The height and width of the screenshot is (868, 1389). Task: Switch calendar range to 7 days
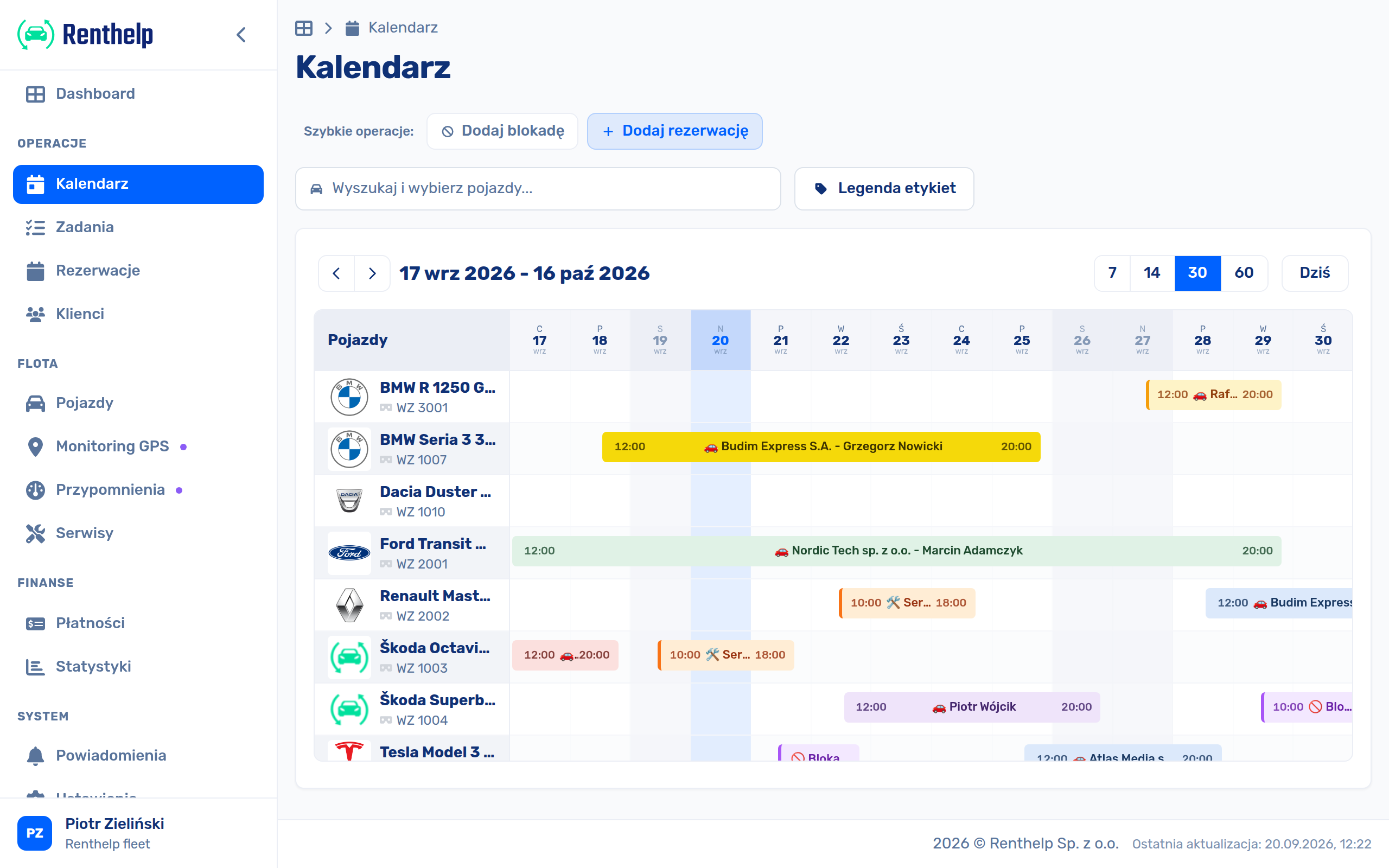point(1112,273)
